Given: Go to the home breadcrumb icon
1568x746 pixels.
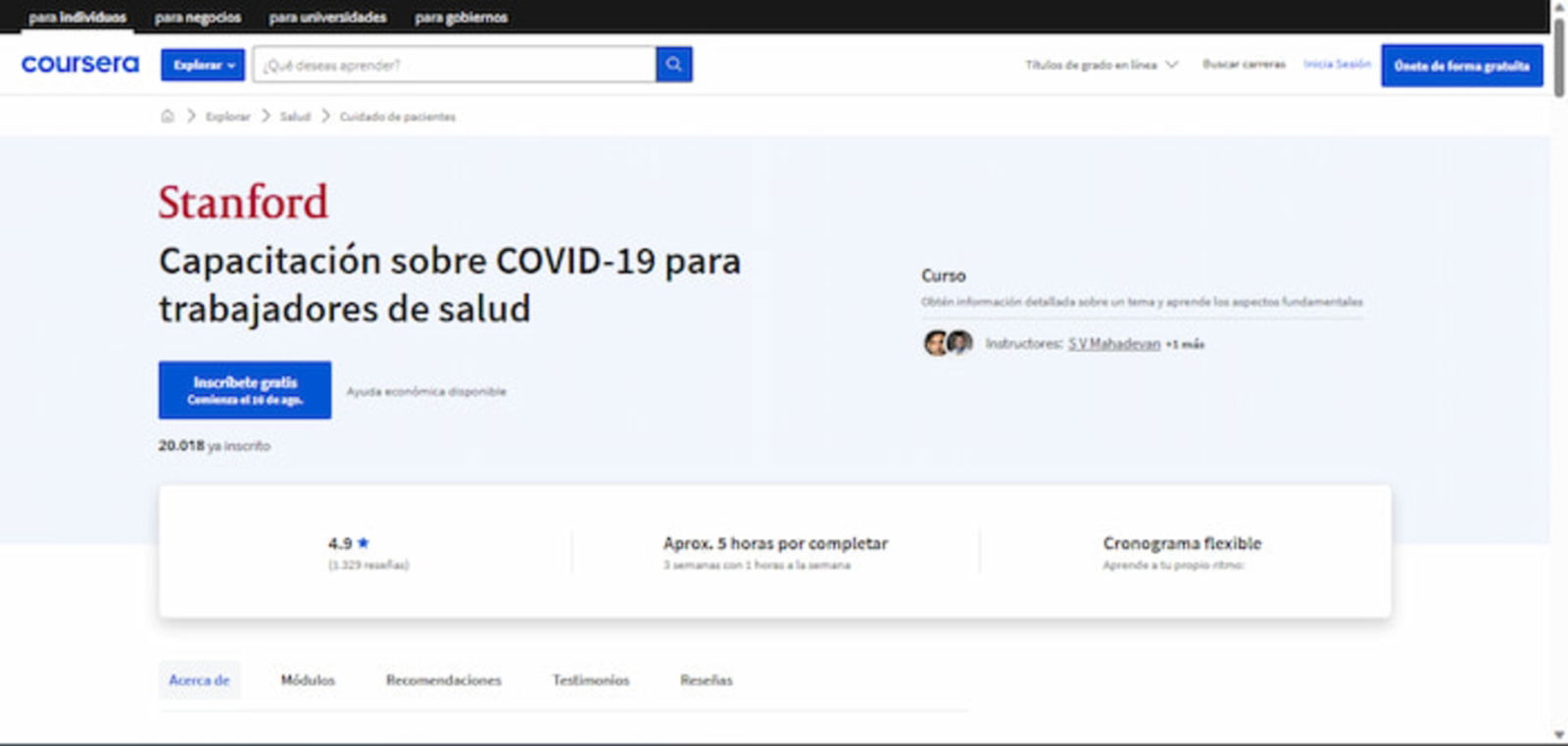Looking at the screenshot, I should 168,116.
